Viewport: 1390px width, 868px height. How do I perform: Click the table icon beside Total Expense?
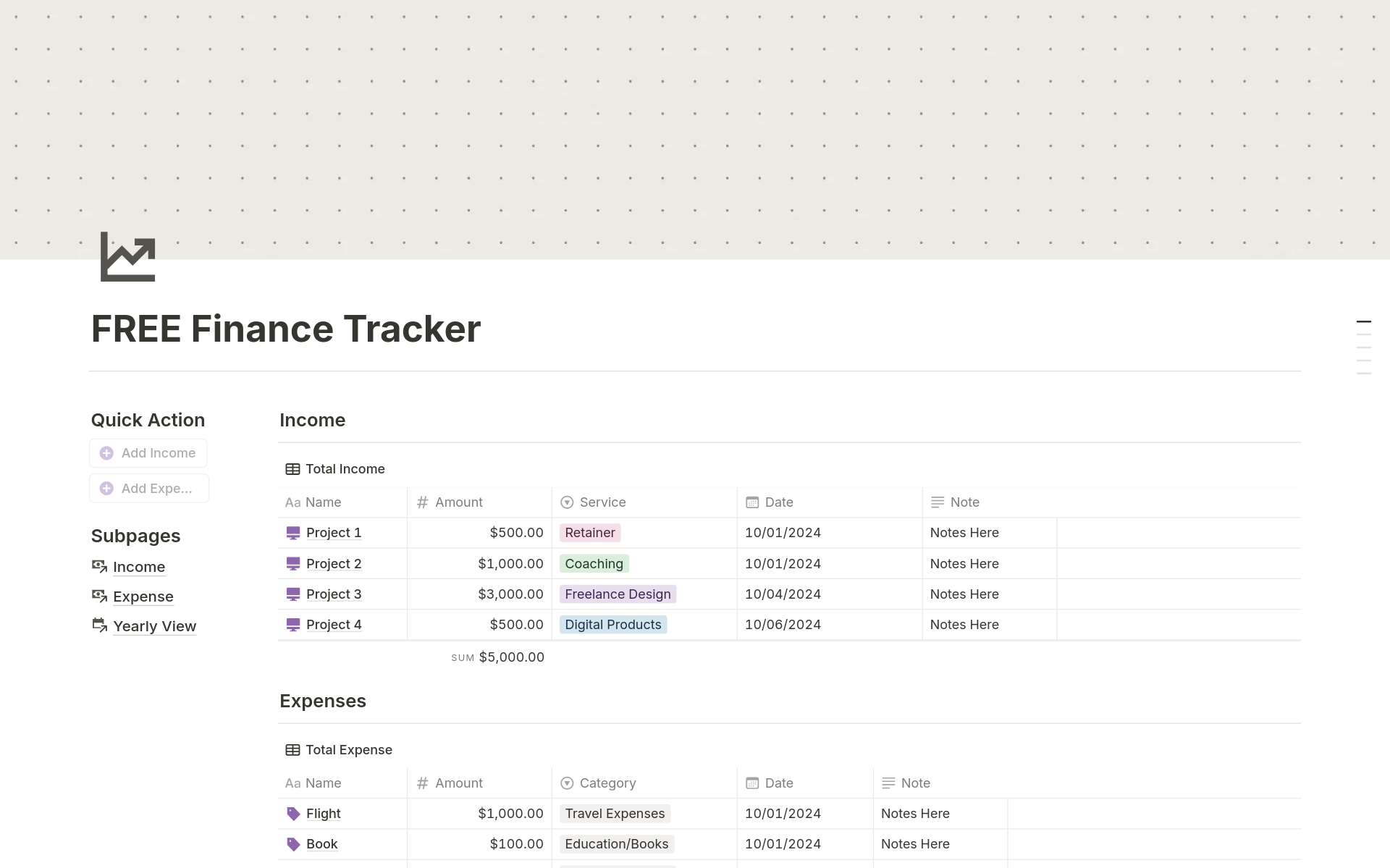[x=292, y=749]
